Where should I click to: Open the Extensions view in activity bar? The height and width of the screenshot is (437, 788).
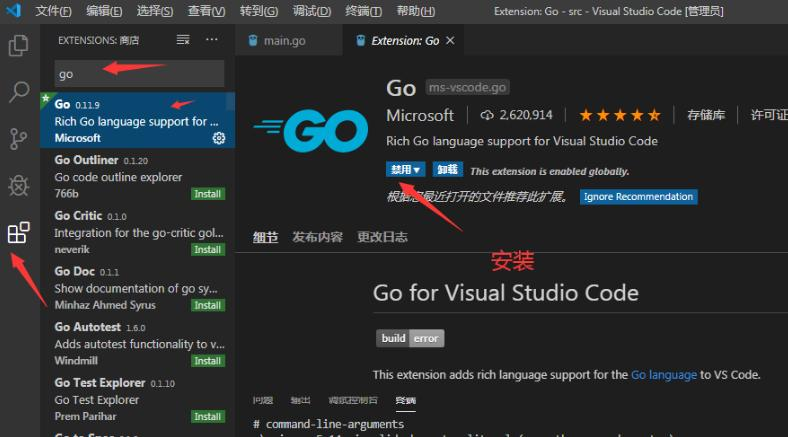pos(19,233)
